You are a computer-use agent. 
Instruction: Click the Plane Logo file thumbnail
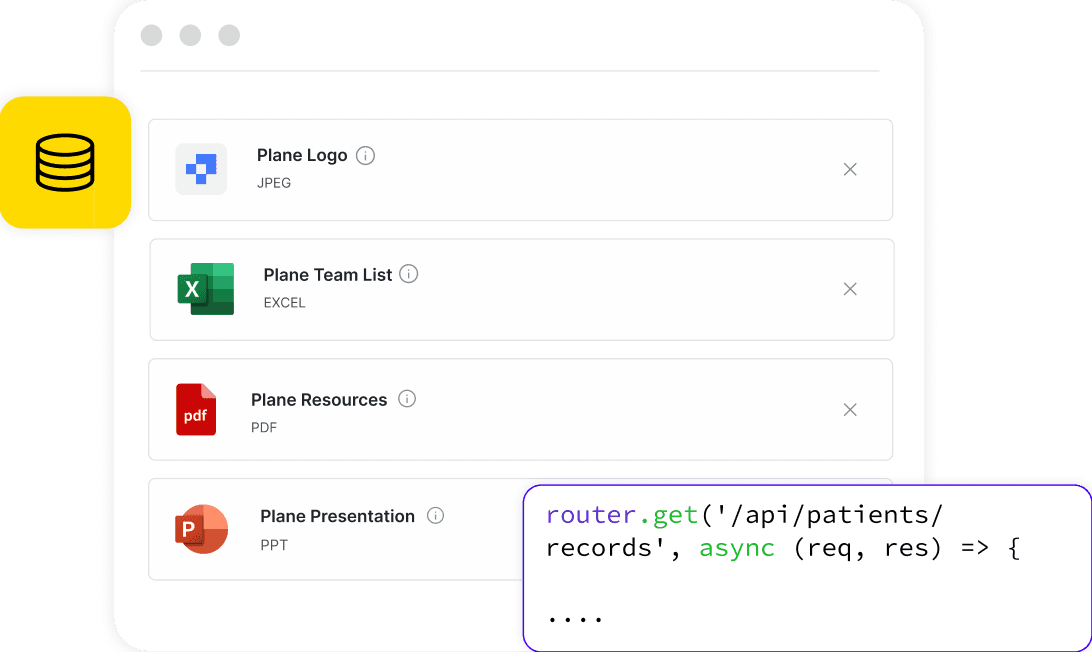[201, 169]
